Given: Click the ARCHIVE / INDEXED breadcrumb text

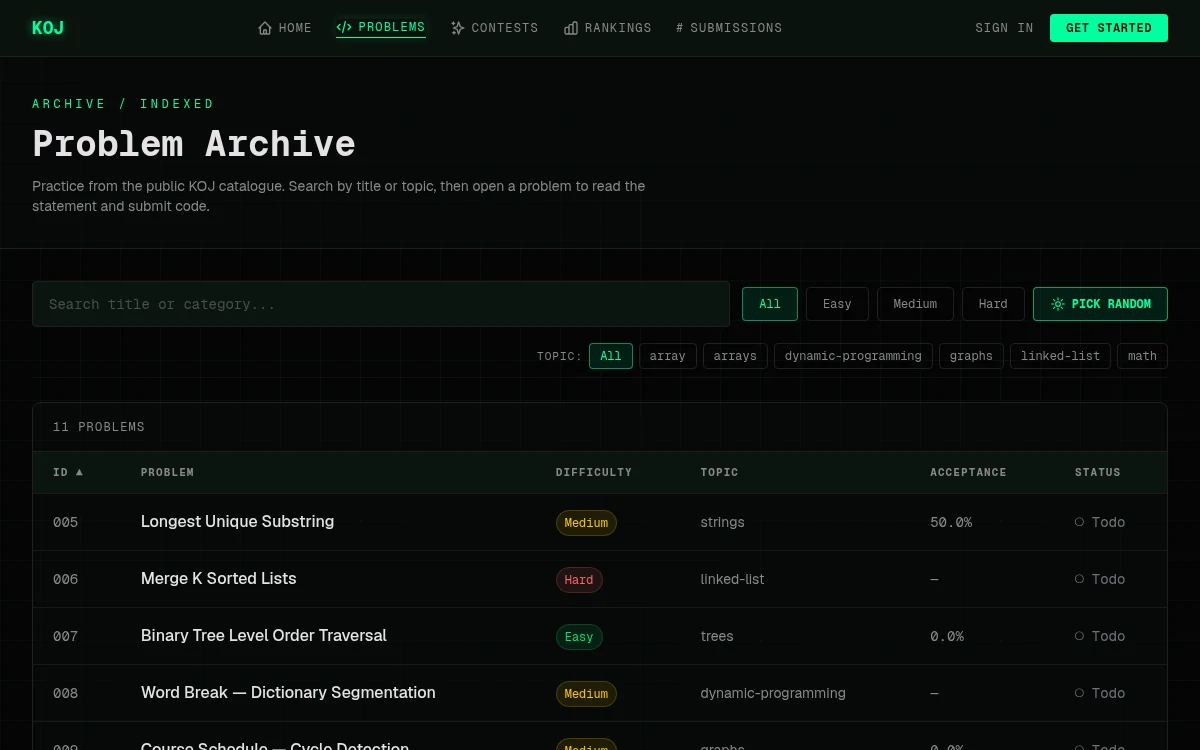Looking at the screenshot, I should click(123, 104).
